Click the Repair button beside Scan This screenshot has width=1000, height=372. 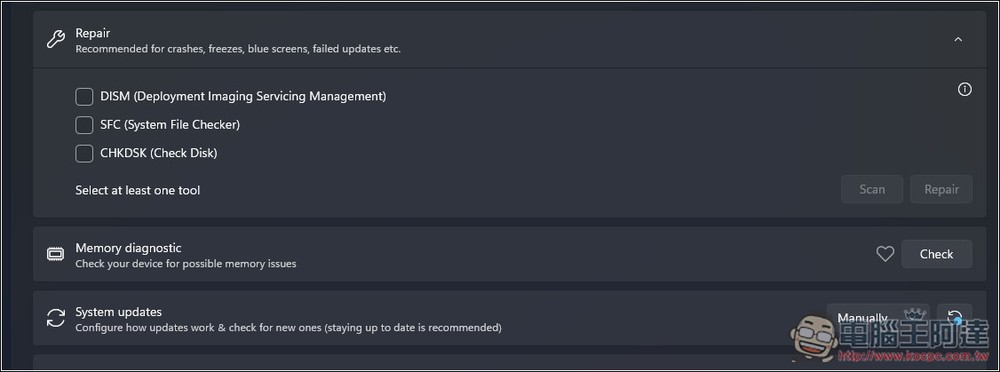pyautogui.click(x=941, y=189)
